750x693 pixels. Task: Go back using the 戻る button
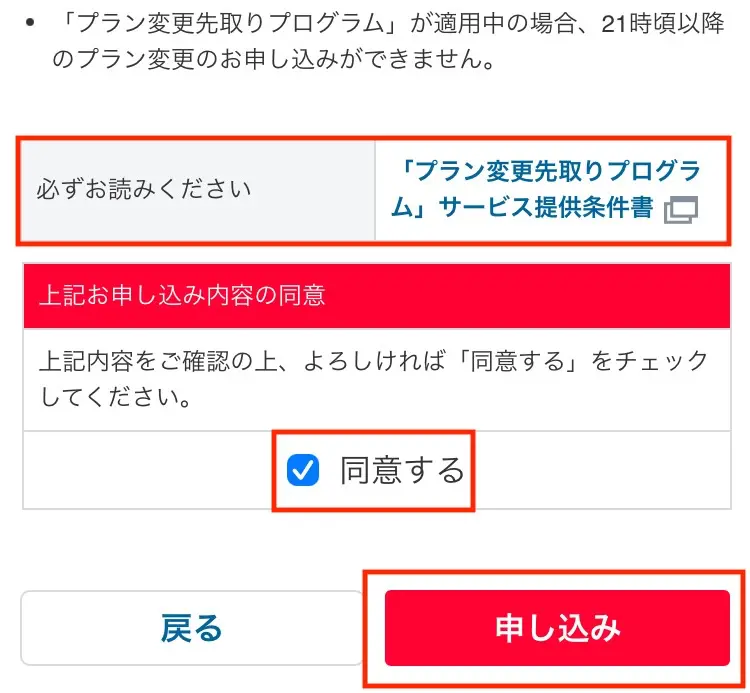(x=192, y=627)
